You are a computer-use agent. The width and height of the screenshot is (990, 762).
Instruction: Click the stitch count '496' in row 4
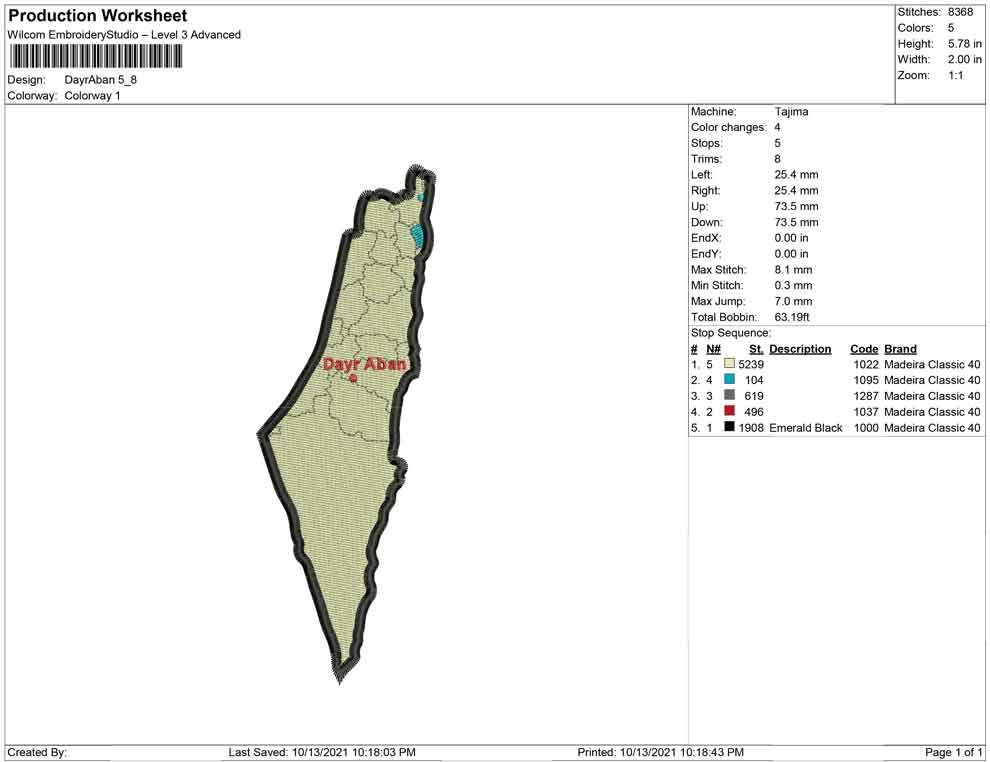tap(754, 412)
